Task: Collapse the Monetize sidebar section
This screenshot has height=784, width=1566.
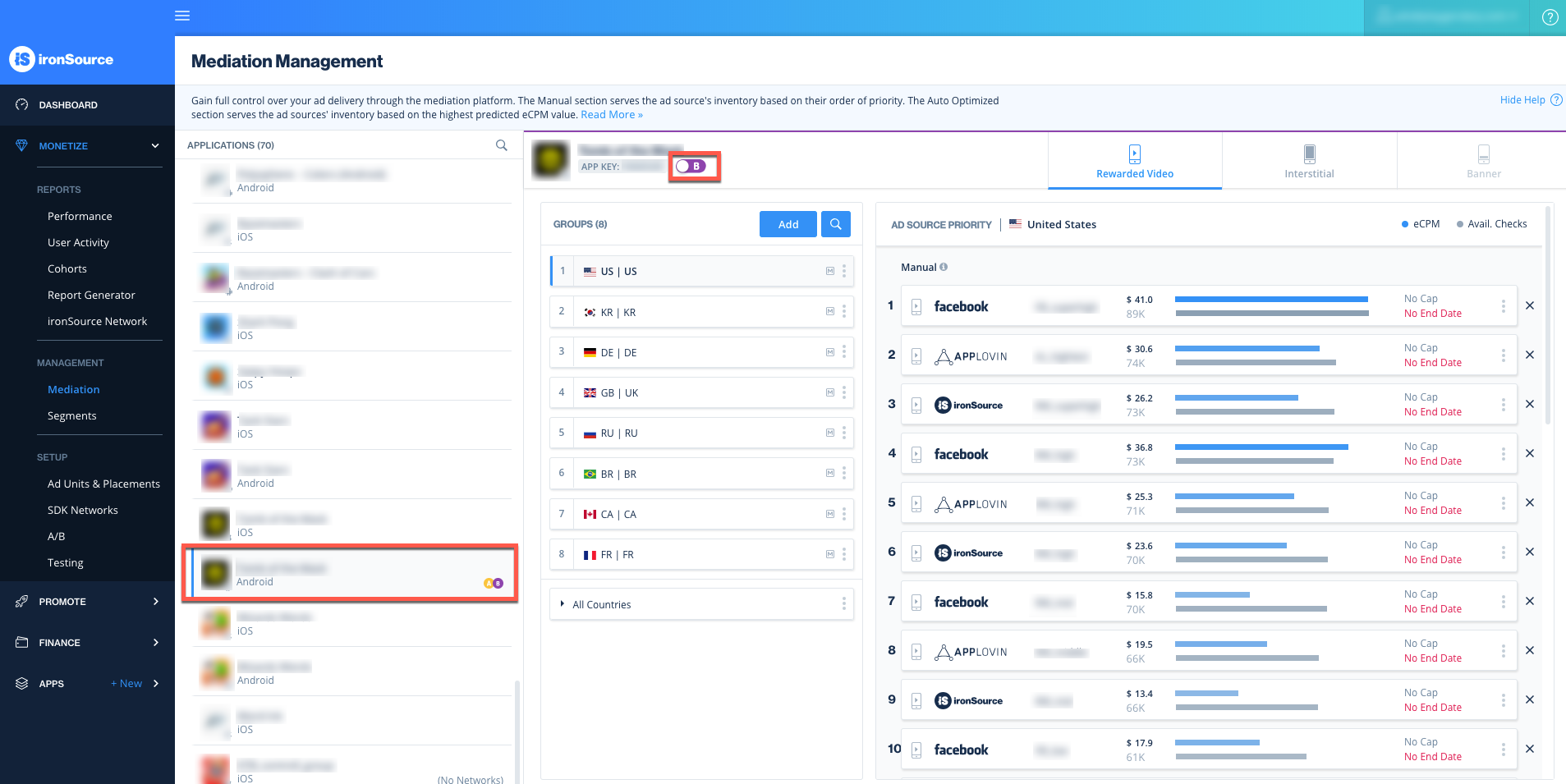Action: click(x=154, y=146)
